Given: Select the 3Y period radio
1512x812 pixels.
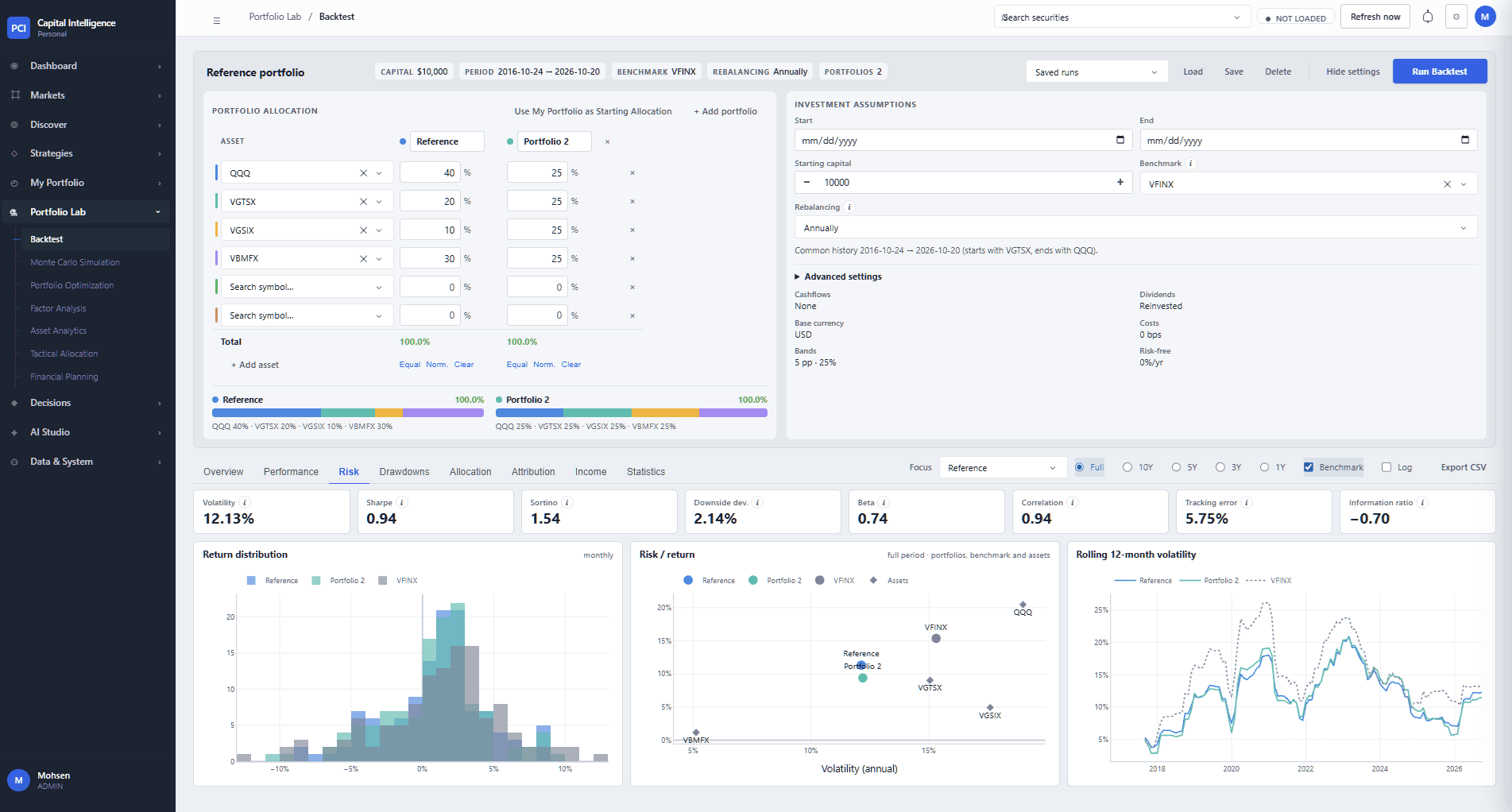Looking at the screenshot, I should (x=1220, y=467).
